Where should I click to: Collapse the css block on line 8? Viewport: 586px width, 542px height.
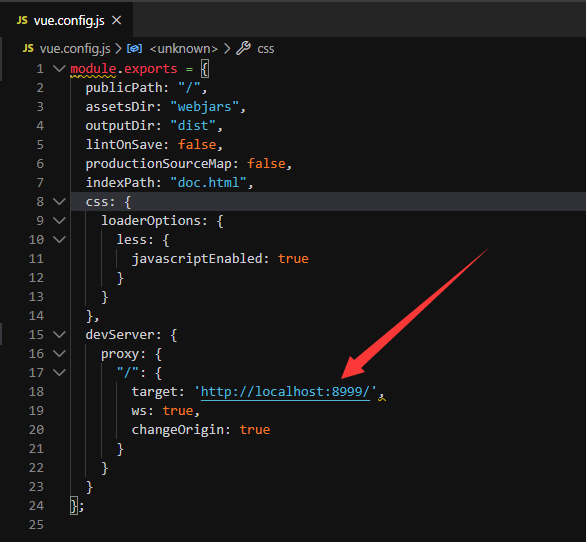[x=59, y=201]
